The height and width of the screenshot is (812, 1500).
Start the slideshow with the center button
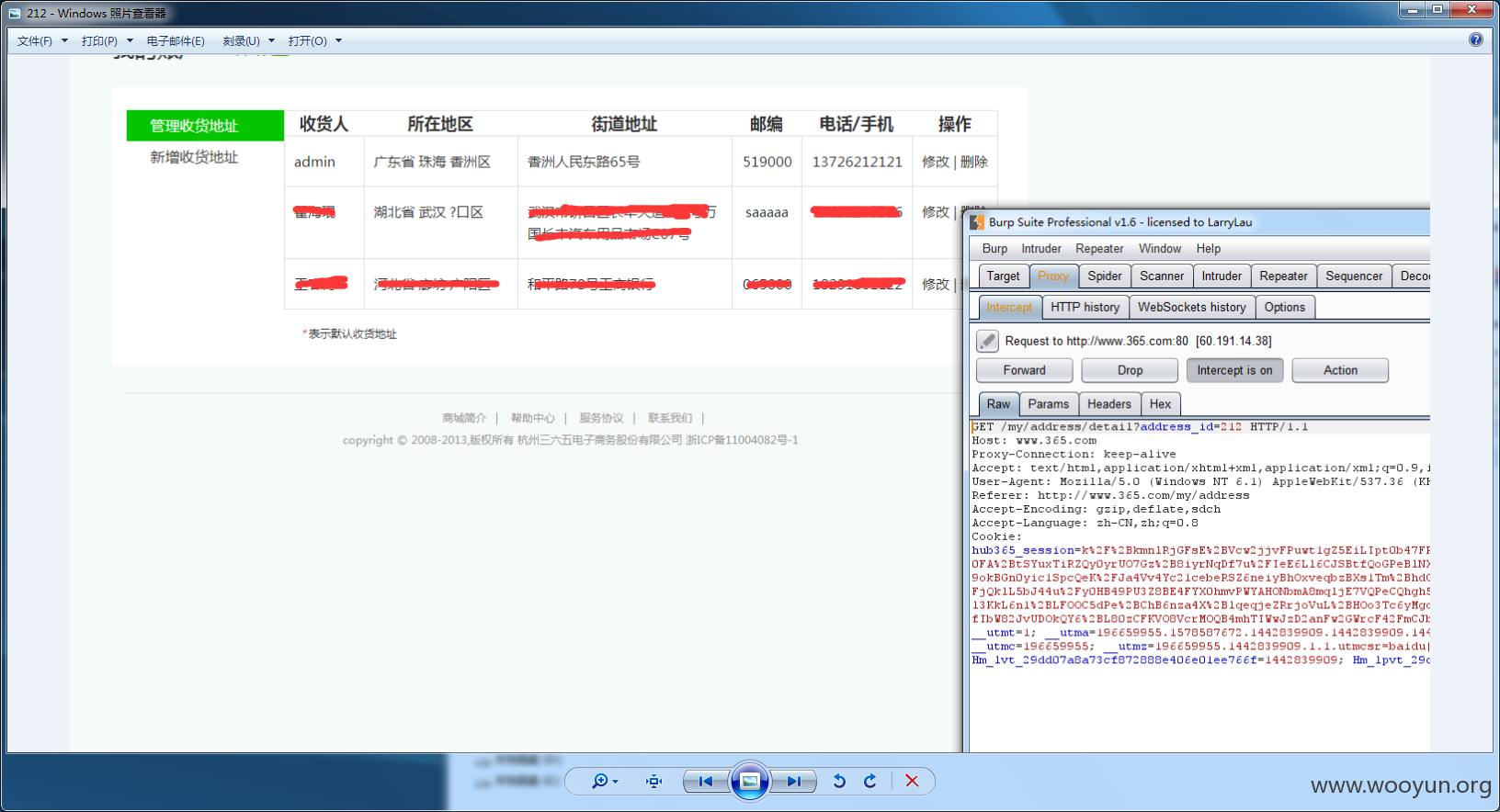(750, 782)
